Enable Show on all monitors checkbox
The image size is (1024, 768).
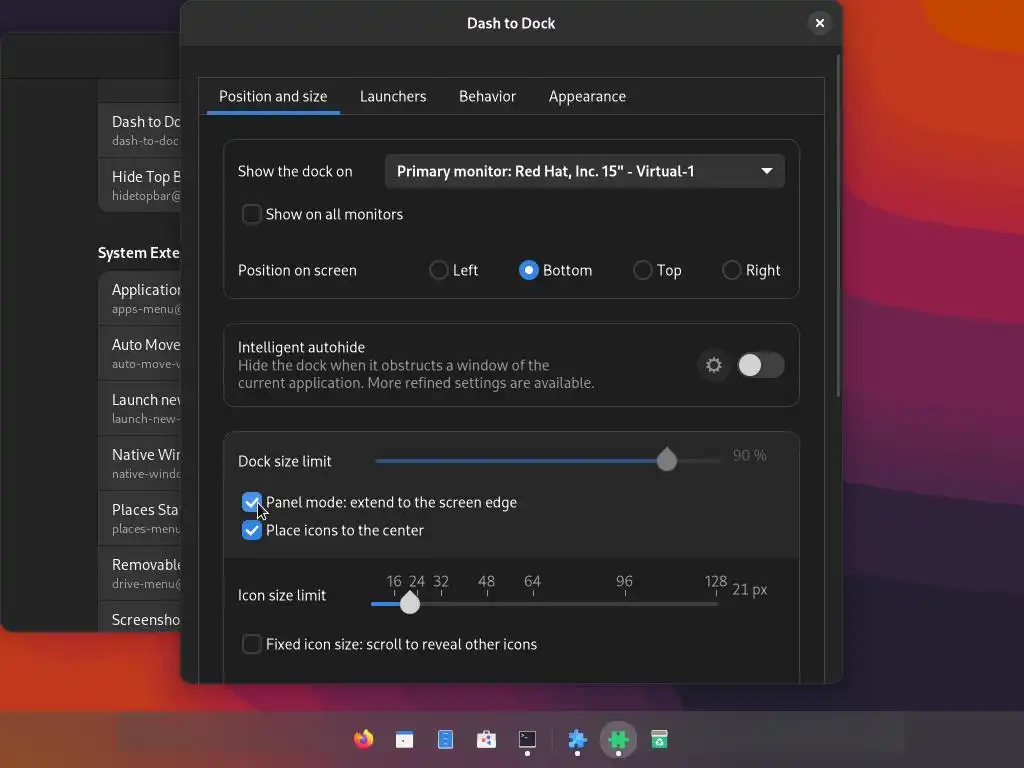(x=251, y=214)
